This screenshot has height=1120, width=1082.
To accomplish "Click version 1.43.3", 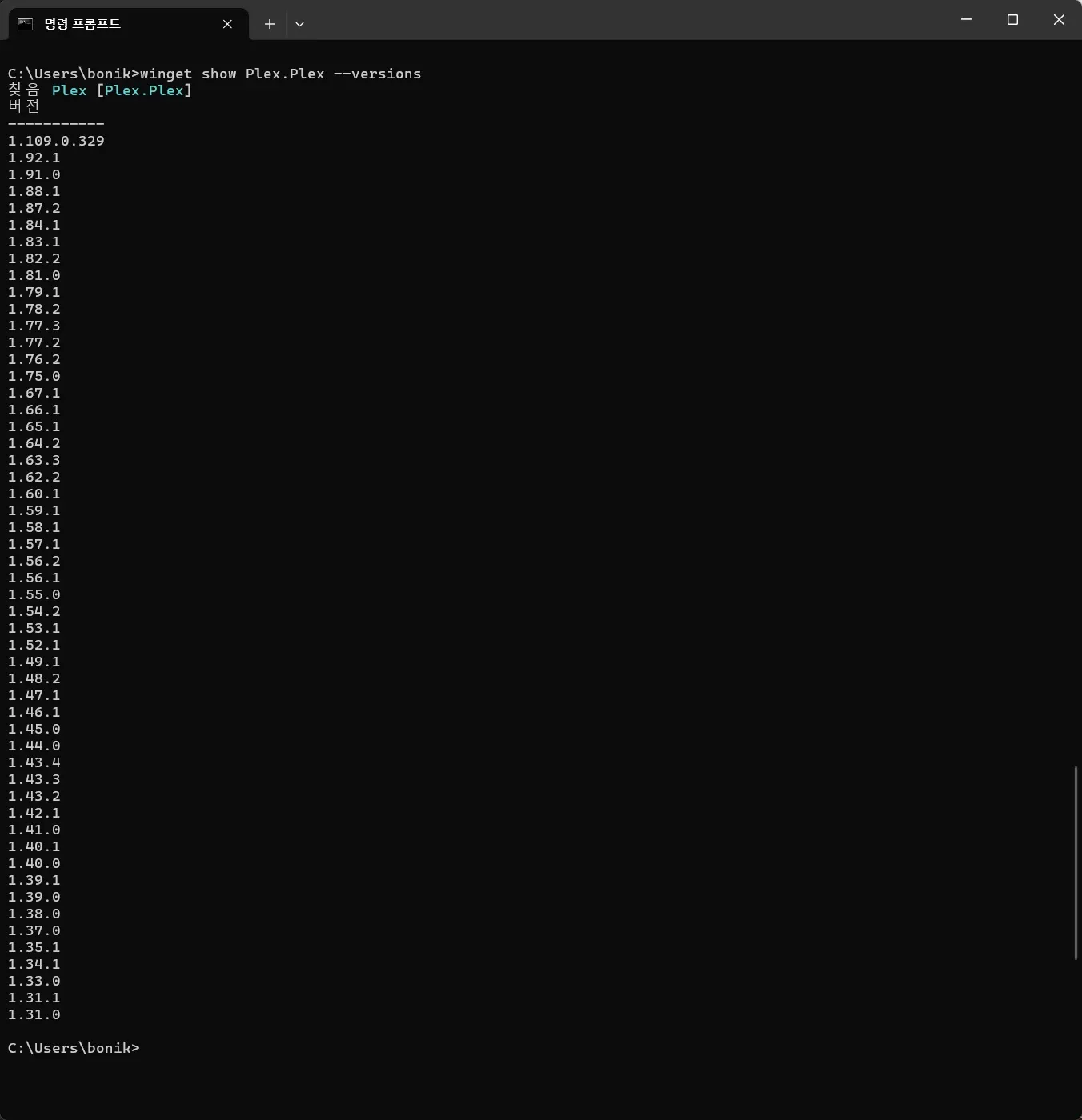I will (x=34, y=779).
